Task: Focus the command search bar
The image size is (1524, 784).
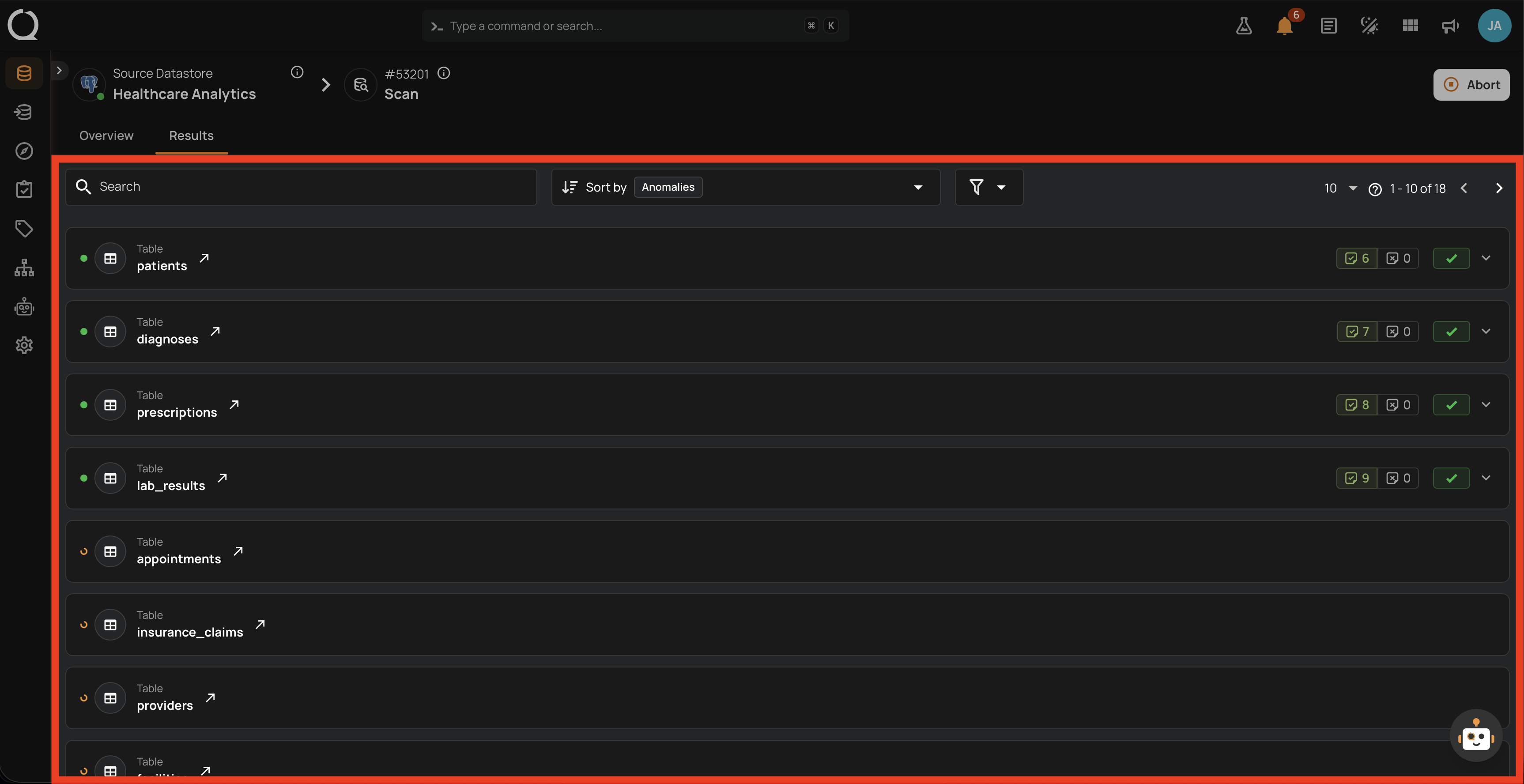Action: pyautogui.click(x=635, y=26)
